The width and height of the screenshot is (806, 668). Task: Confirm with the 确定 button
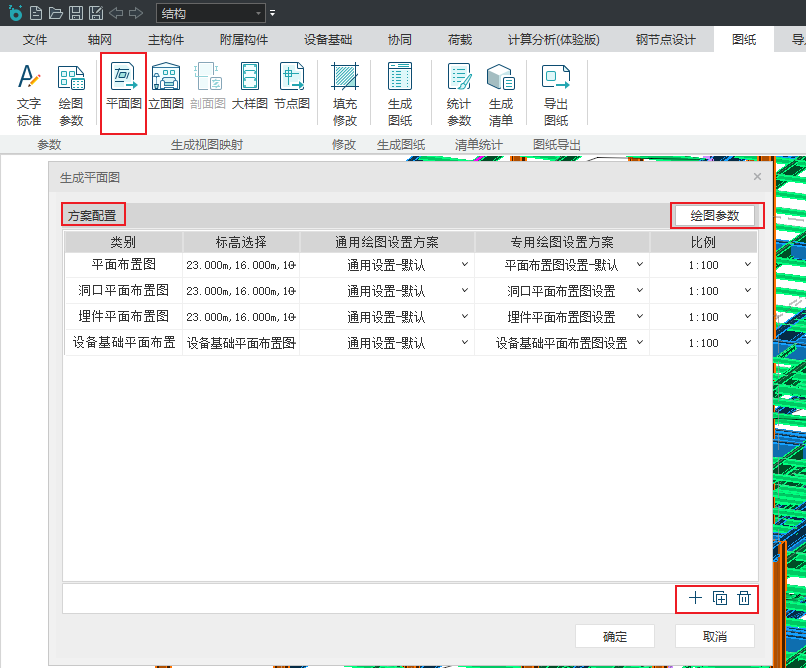(615, 636)
